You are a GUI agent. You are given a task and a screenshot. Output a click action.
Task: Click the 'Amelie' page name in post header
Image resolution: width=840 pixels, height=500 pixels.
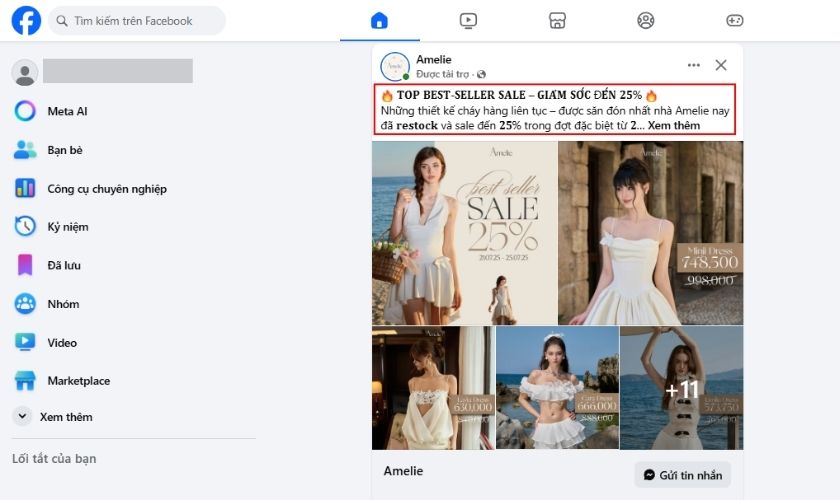[x=434, y=59]
